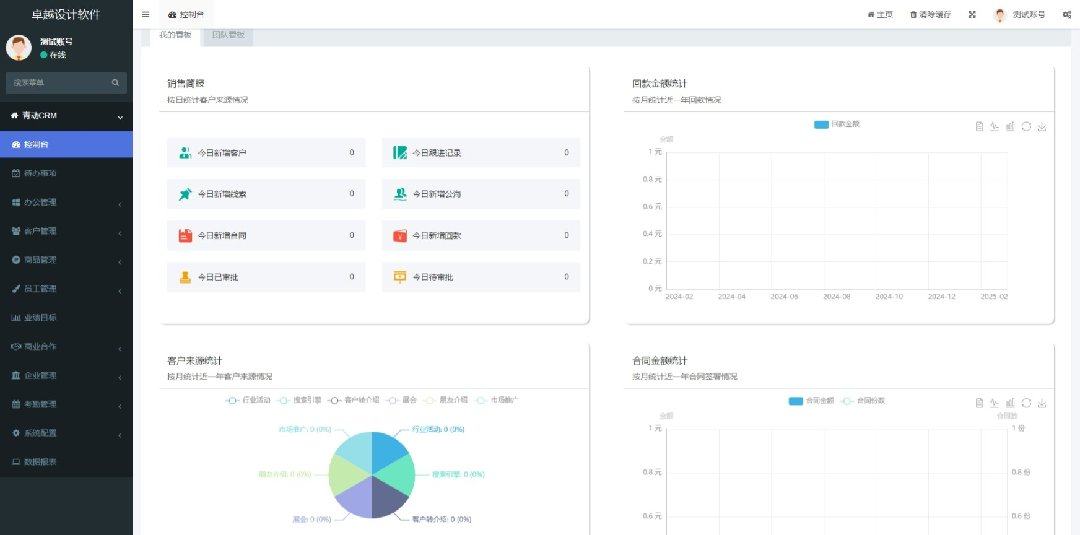Toggle the 回款金额 legend series

[837, 124]
